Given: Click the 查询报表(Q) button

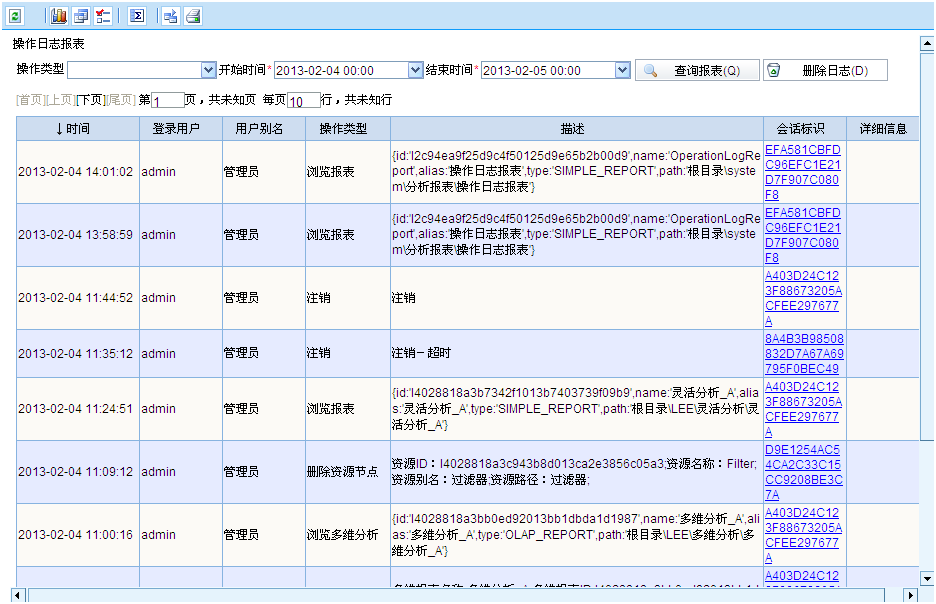Looking at the screenshot, I should pos(697,70).
